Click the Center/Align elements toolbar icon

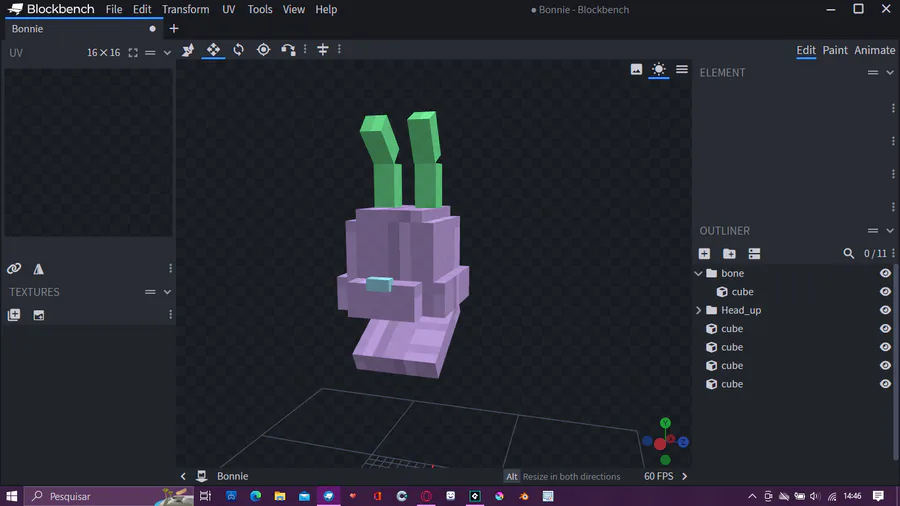(x=323, y=50)
